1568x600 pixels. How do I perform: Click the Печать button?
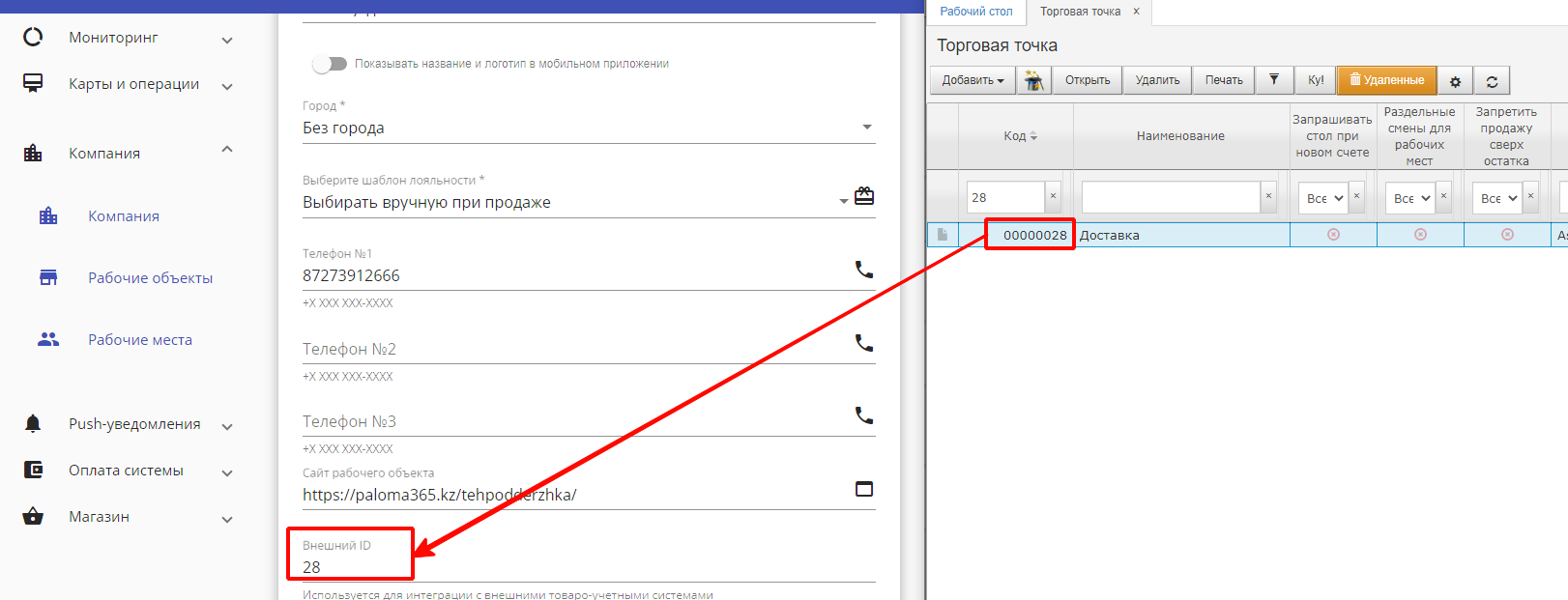[1224, 80]
